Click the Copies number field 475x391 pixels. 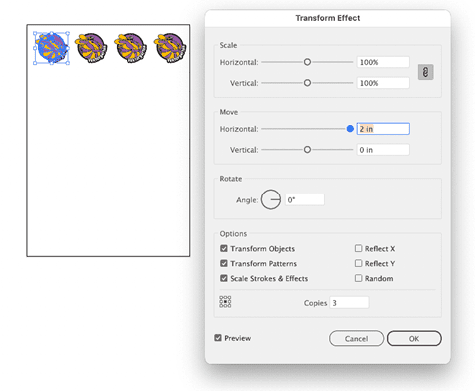349,303
